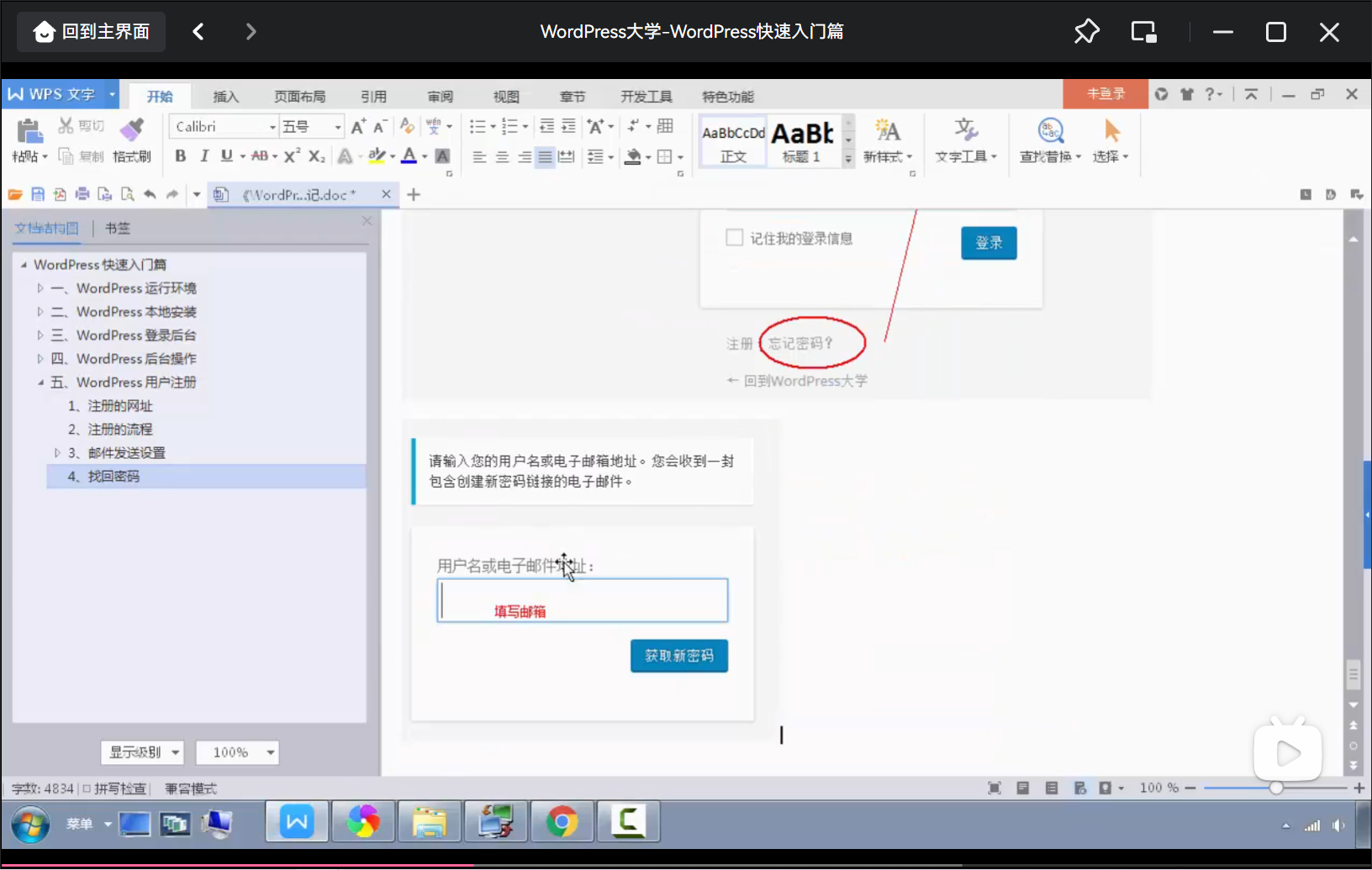Screen dimensions: 1372x870
Task: Open the 显示级别 dropdown
Action: pos(142,752)
